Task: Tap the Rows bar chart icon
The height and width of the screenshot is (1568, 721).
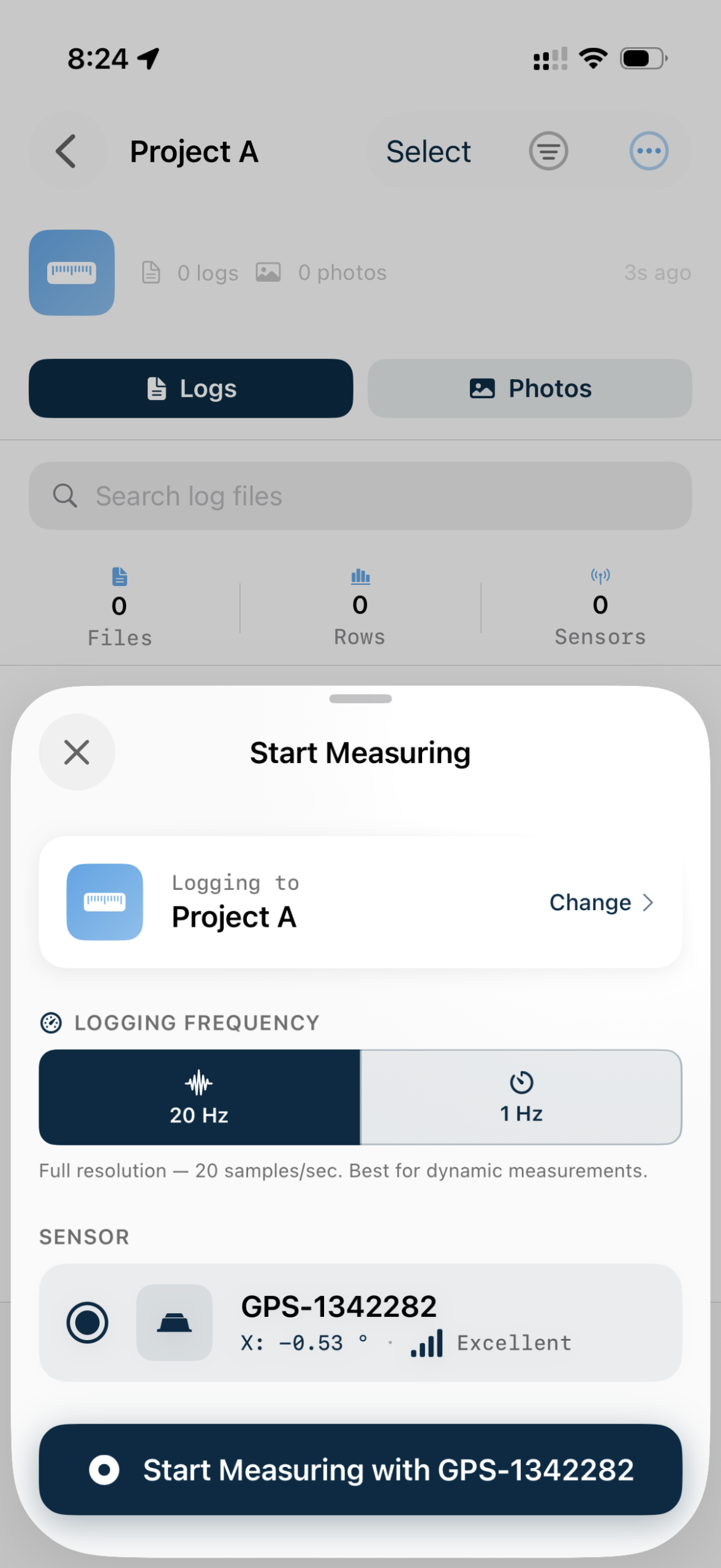Action: coord(360,576)
